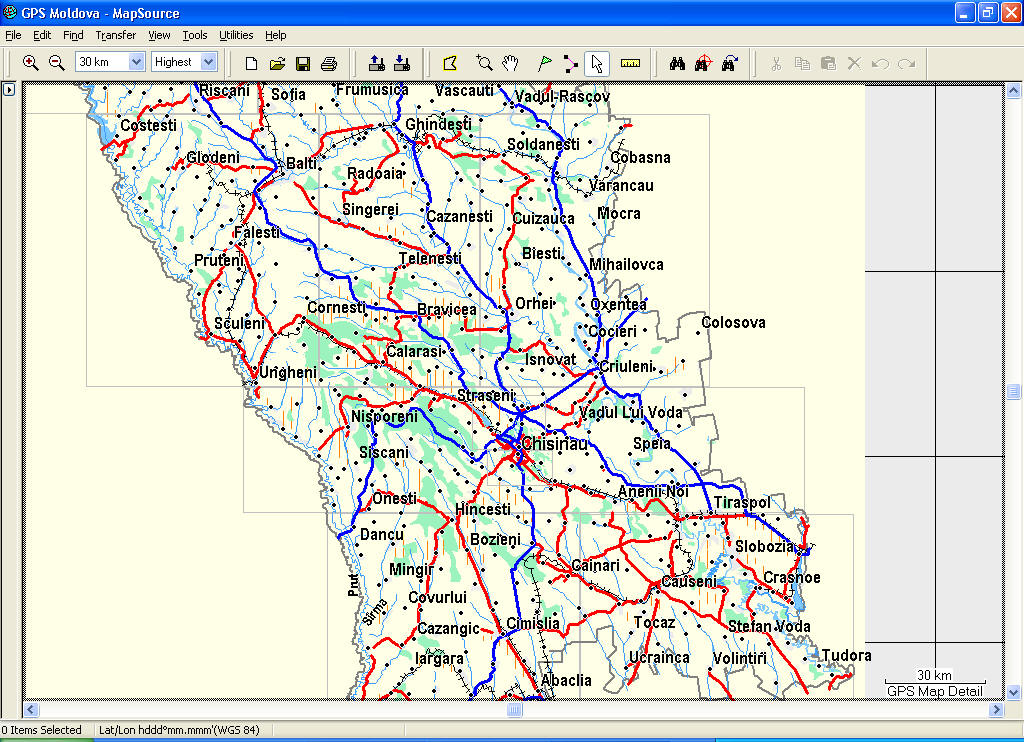This screenshot has height=742, width=1024.
Task: Open the View menu
Action: pyautogui.click(x=159, y=35)
